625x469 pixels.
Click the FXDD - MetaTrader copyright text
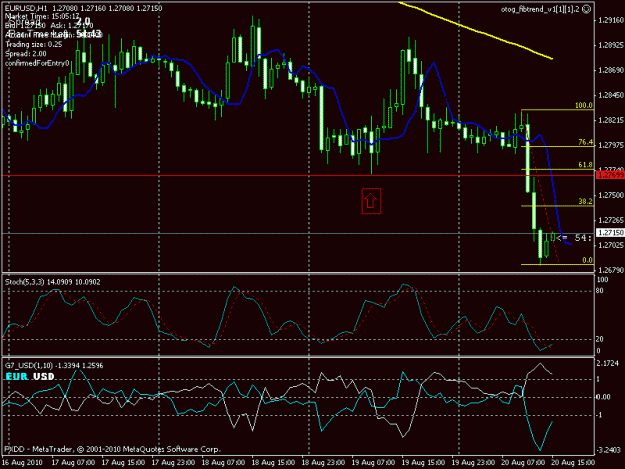coord(112,449)
